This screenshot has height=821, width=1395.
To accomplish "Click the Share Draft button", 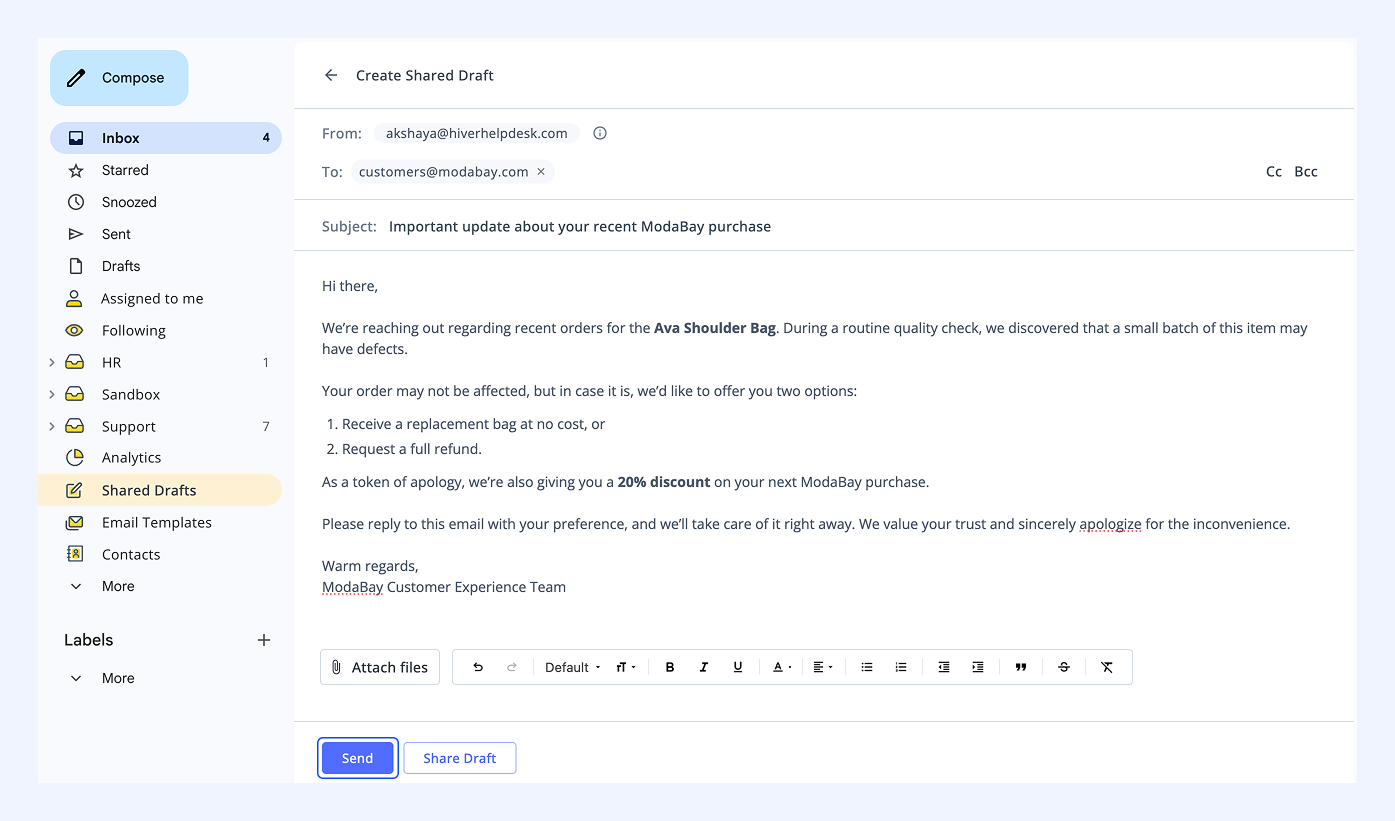I will tap(459, 758).
